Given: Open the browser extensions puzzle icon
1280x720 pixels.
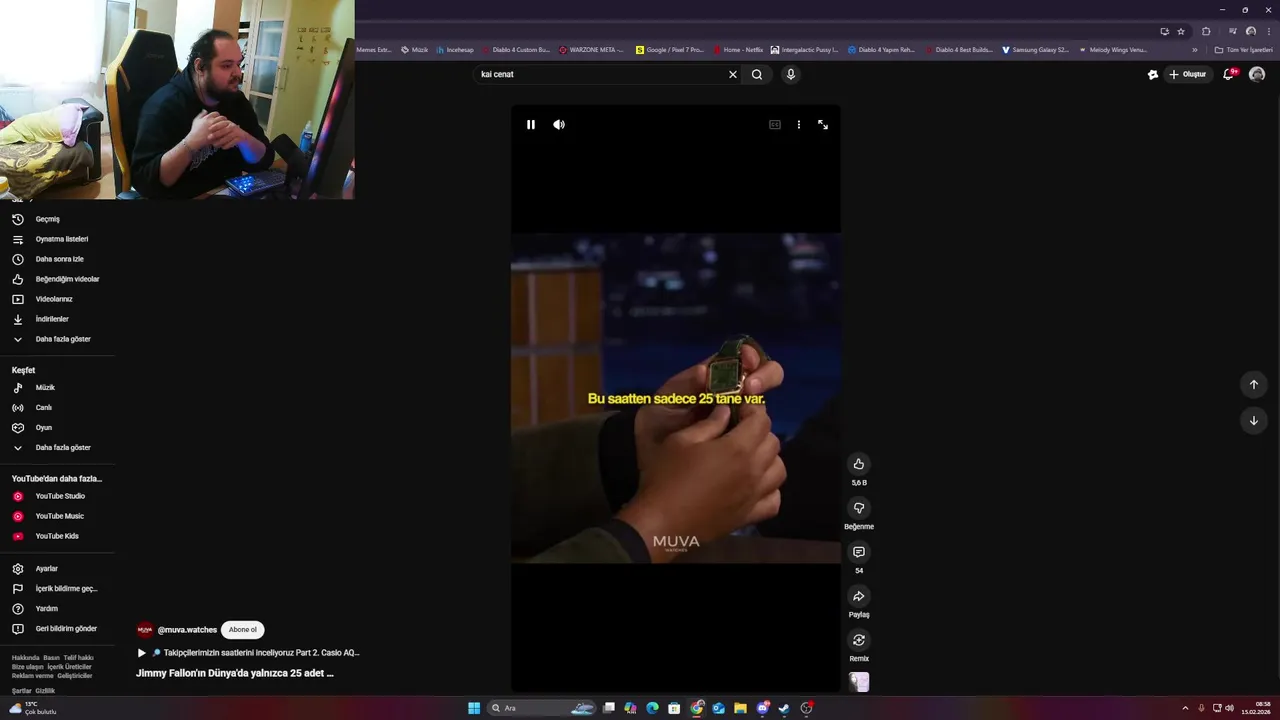Looking at the screenshot, I should 1206,31.
